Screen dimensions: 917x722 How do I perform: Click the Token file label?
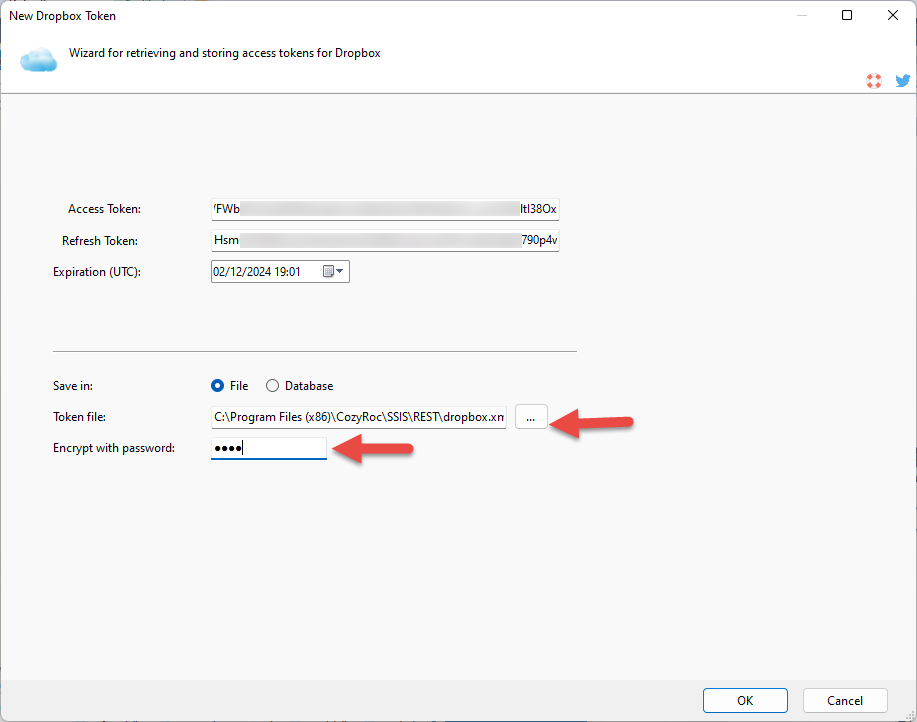(x=80, y=417)
